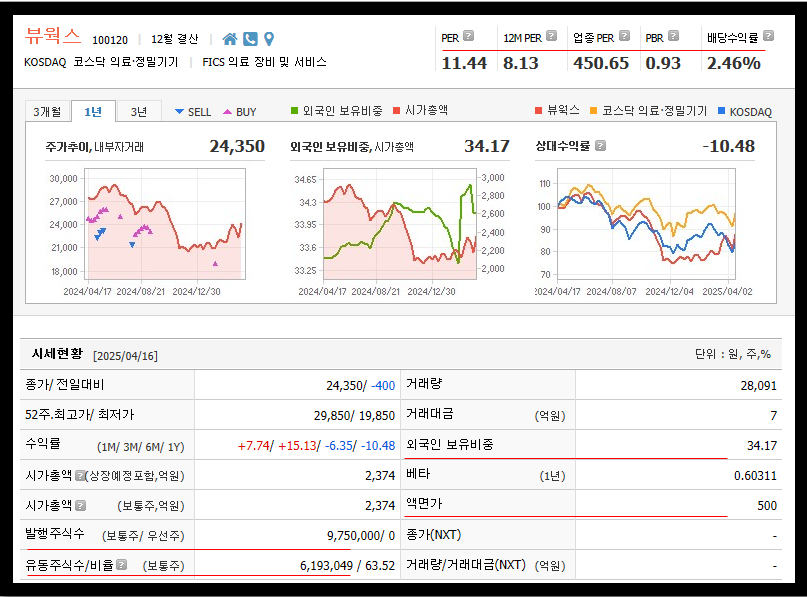Click the 시세현황 section heading
This screenshot has width=807, height=597.
57,354
